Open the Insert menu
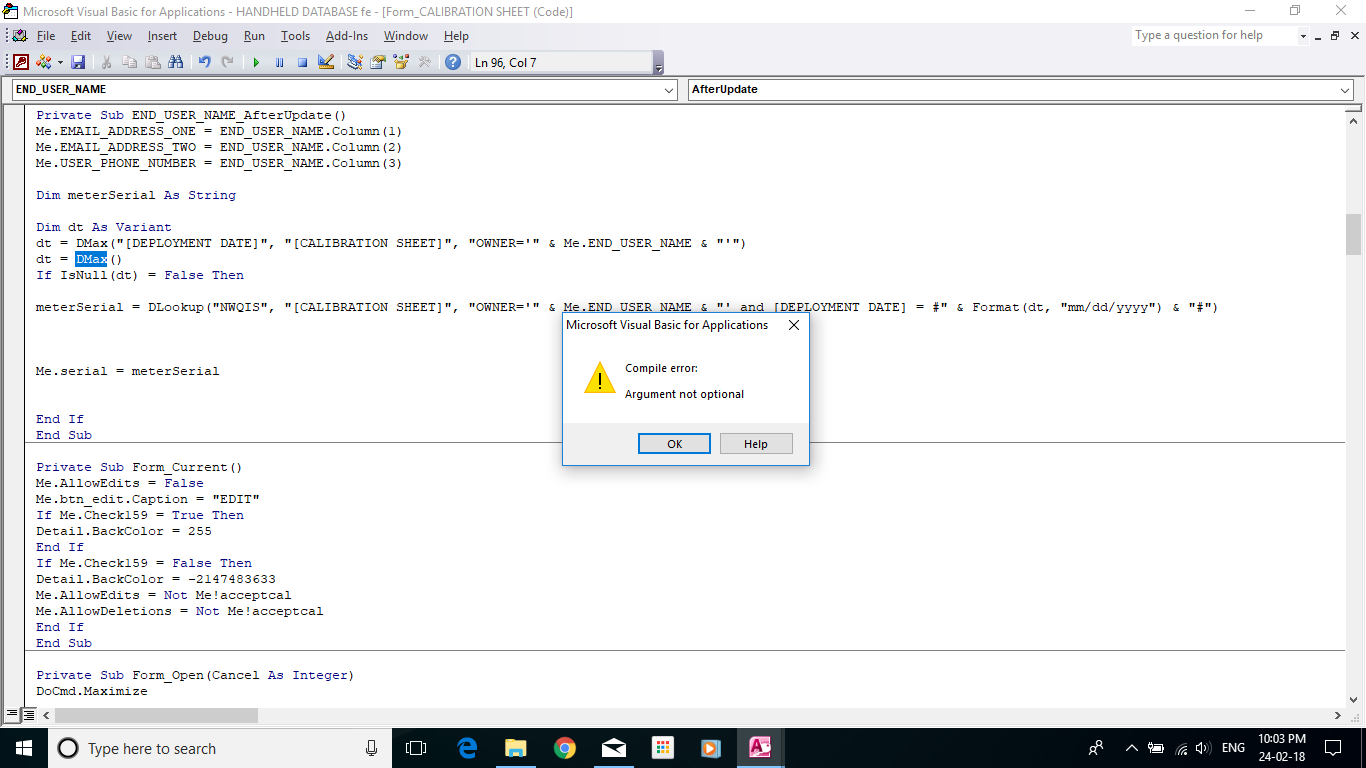 tap(162, 36)
